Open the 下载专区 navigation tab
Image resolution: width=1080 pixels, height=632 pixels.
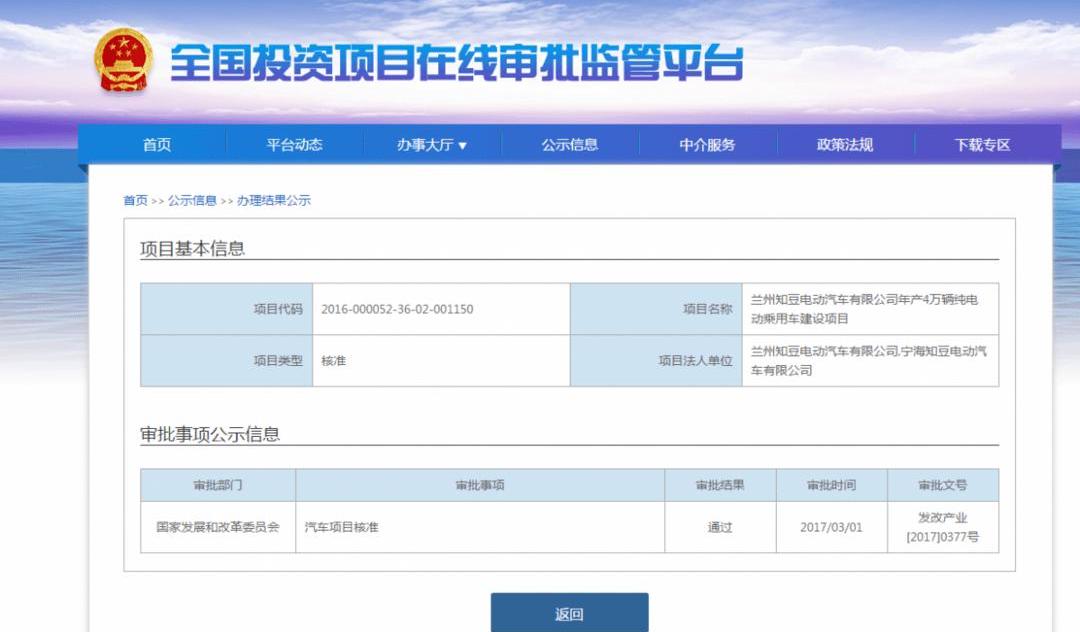(983, 145)
